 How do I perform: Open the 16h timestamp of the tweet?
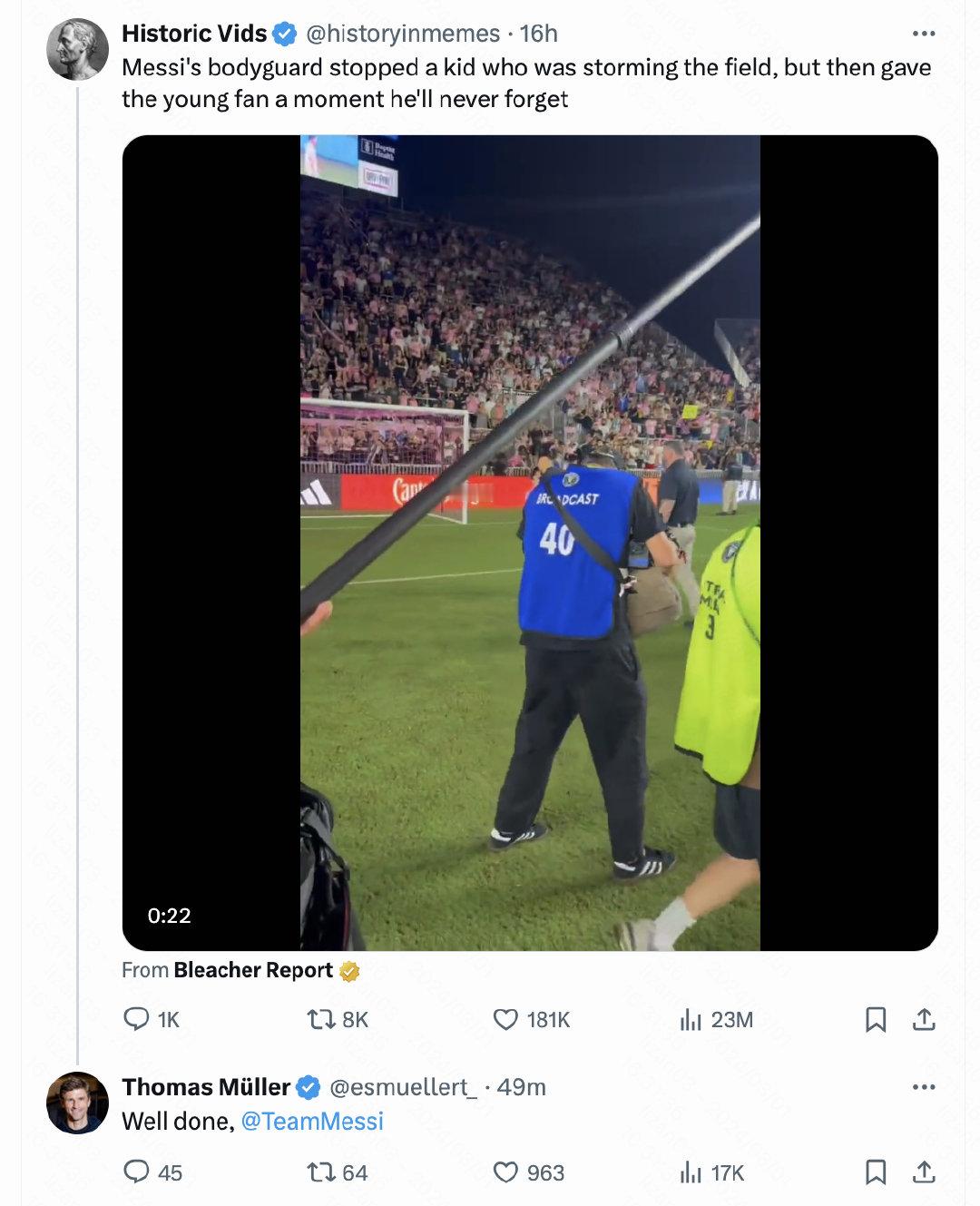coord(539,34)
